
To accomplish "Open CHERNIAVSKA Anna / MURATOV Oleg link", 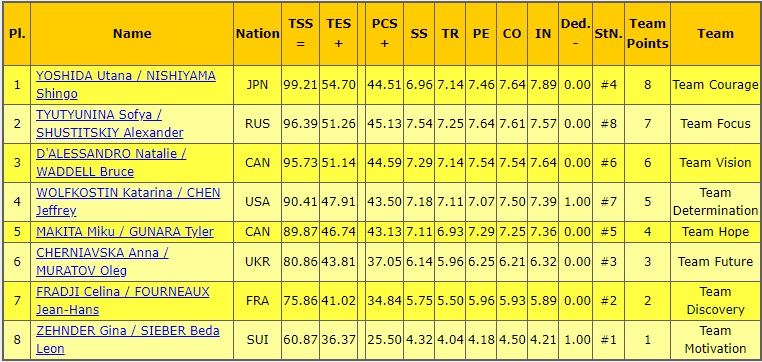I will click(103, 261).
